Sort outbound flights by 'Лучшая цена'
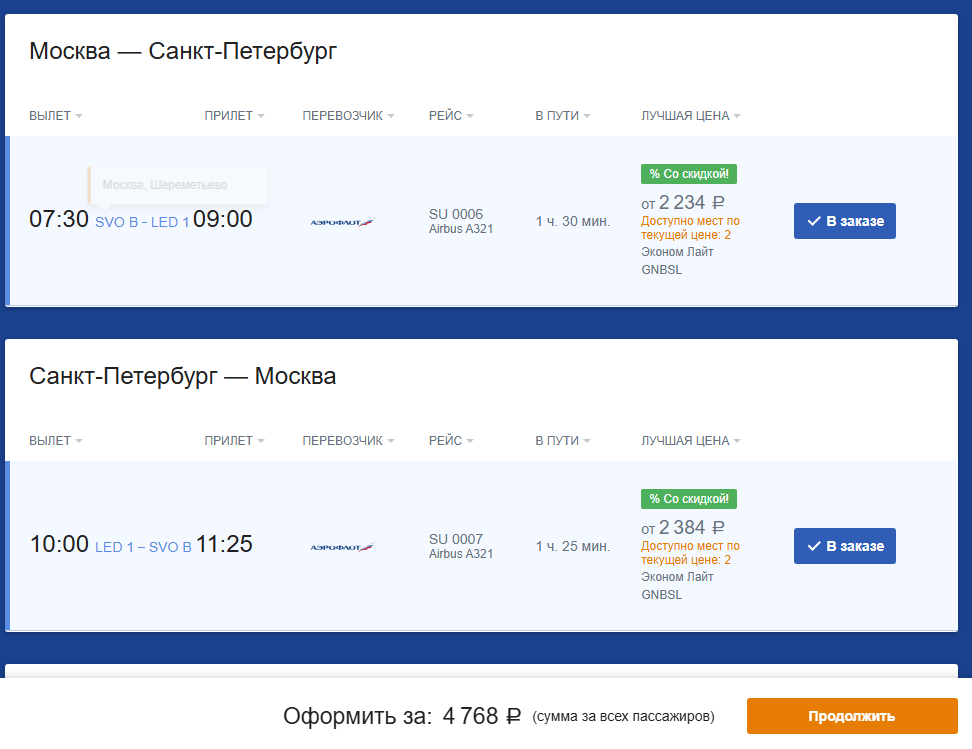 tap(690, 116)
